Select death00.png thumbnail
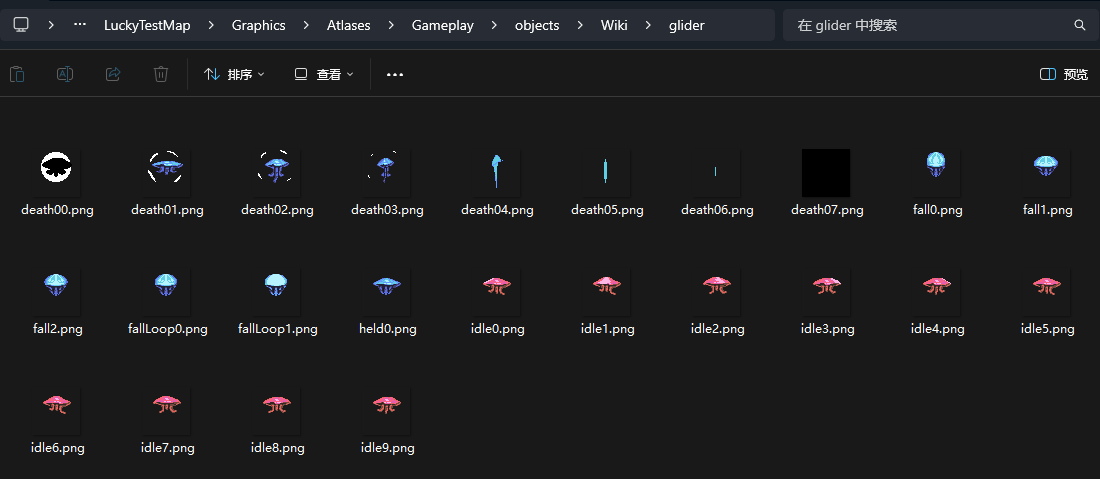This screenshot has height=479, width=1100. tap(57, 173)
